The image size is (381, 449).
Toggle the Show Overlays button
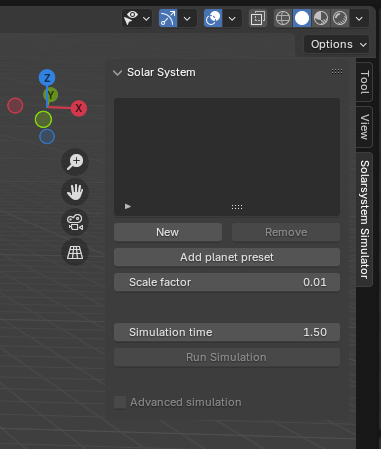(213, 18)
